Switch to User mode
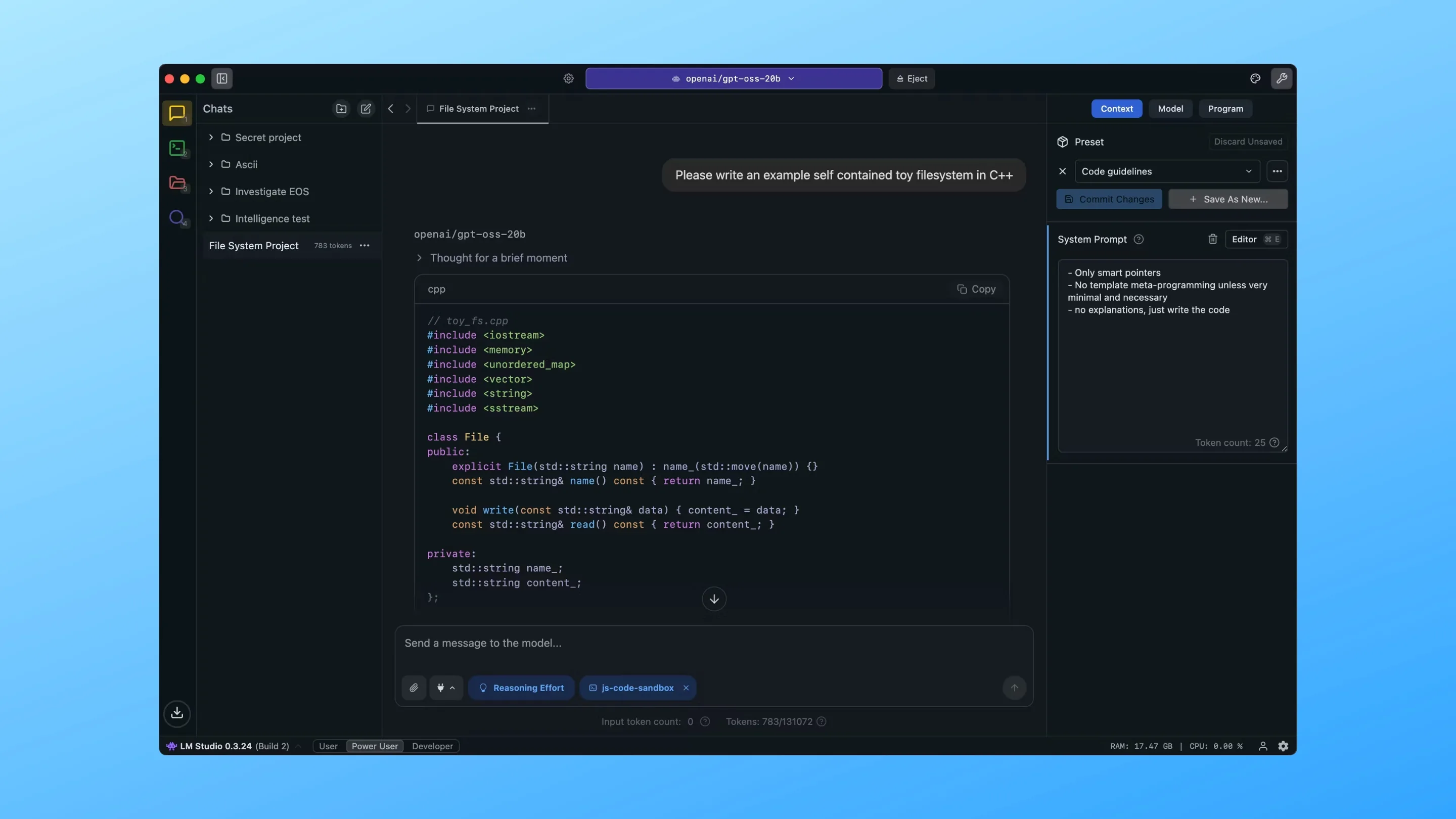 pos(328,746)
